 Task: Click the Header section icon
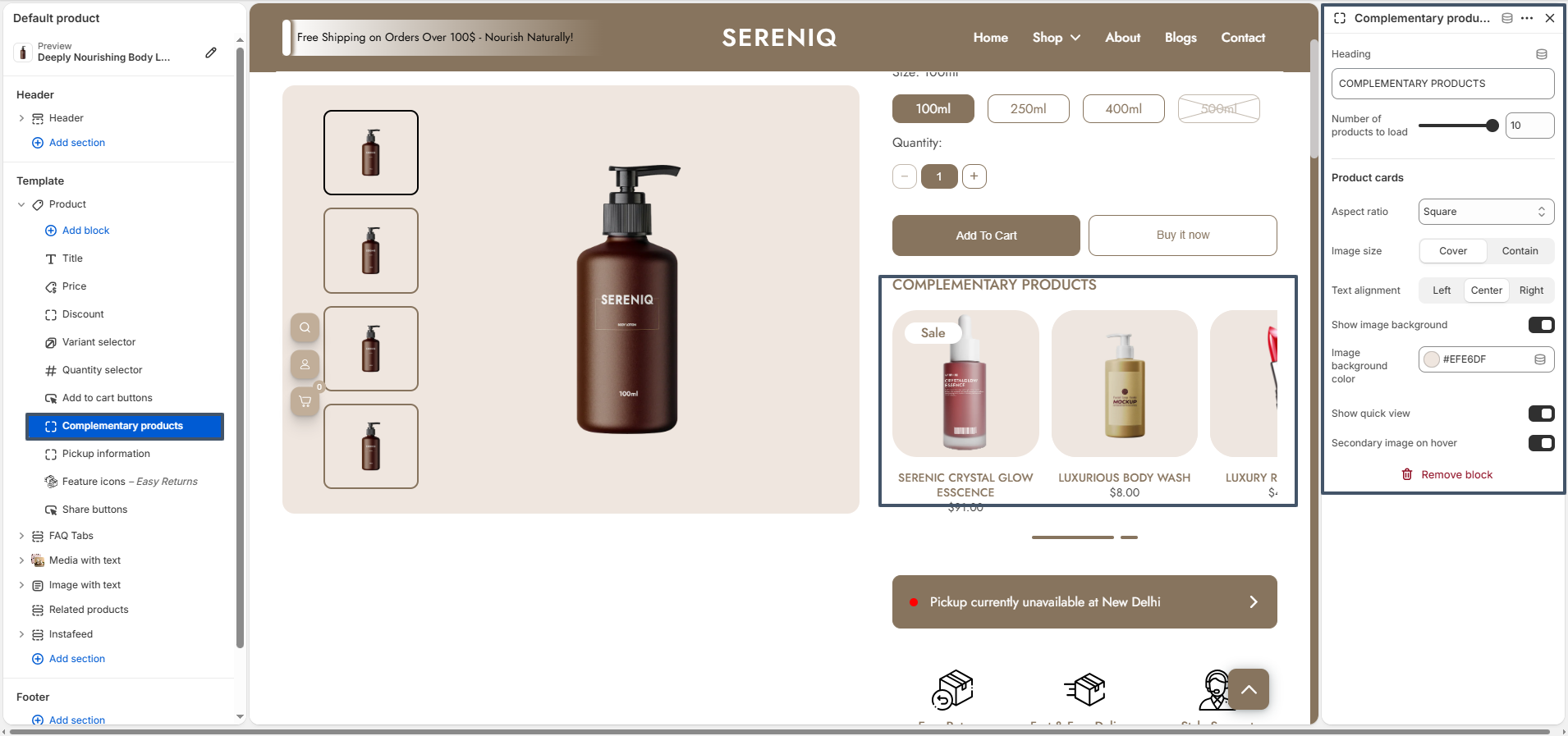[x=38, y=118]
